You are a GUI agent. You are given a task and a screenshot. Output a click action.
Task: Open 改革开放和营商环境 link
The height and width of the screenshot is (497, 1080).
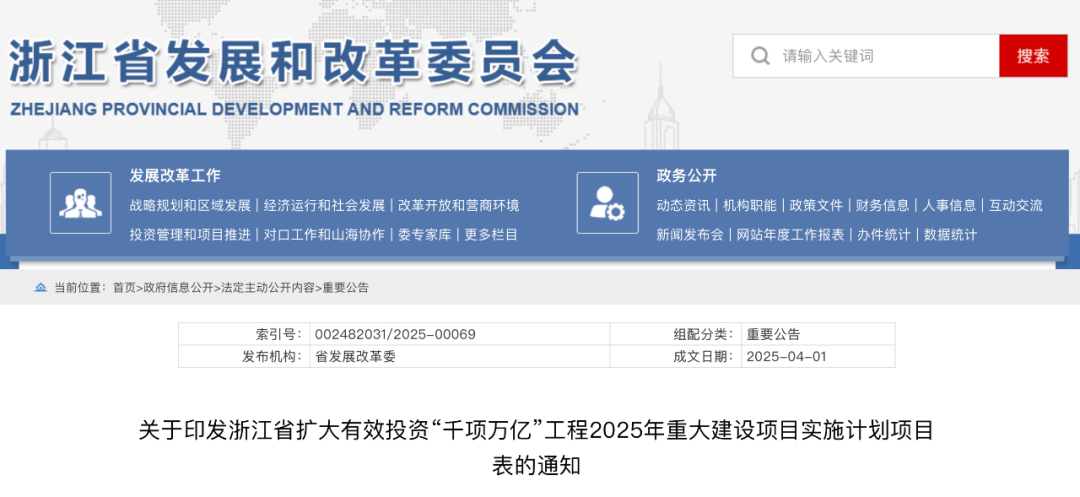click(x=459, y=205)
